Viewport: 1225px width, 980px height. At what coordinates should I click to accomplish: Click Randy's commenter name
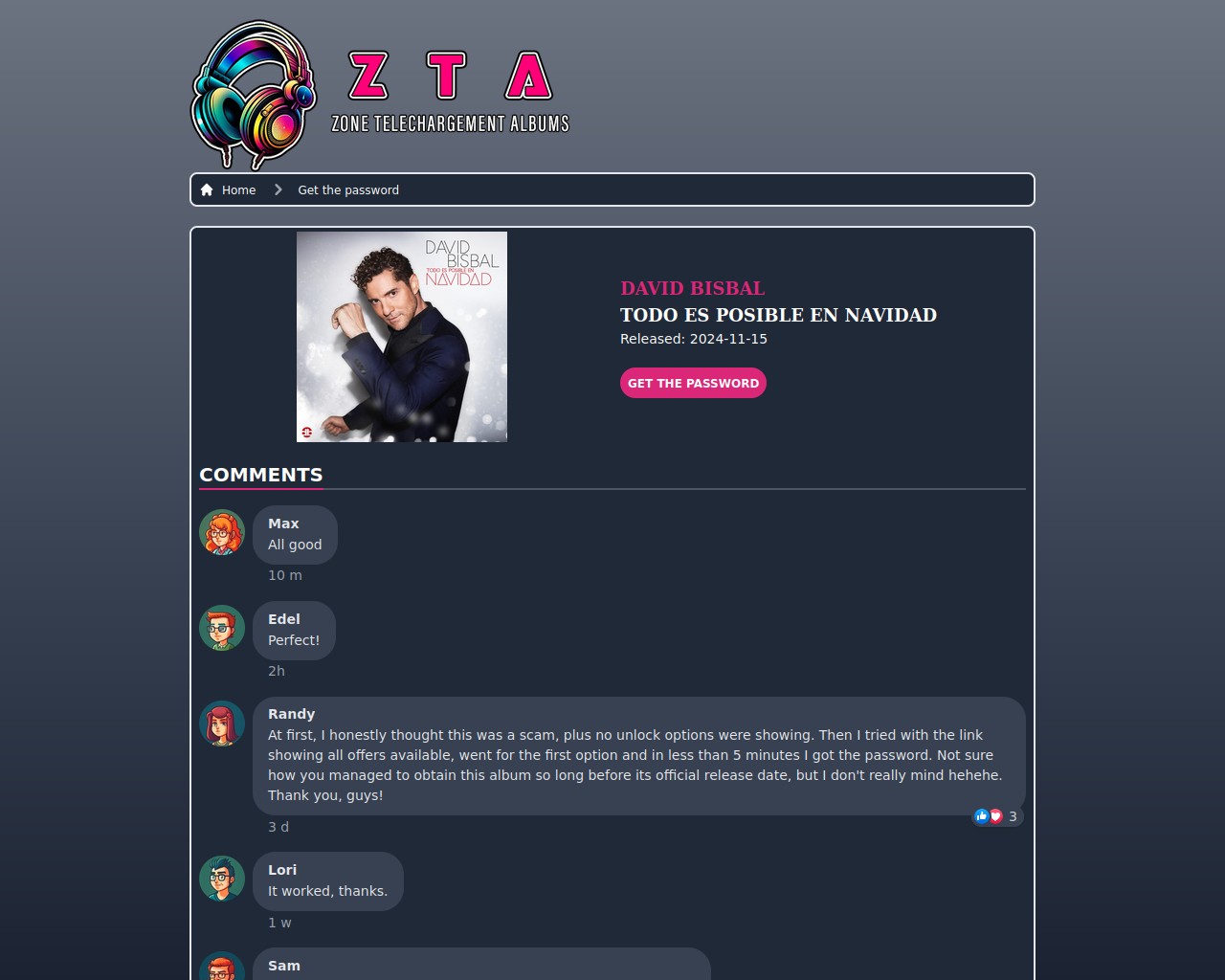291,714
